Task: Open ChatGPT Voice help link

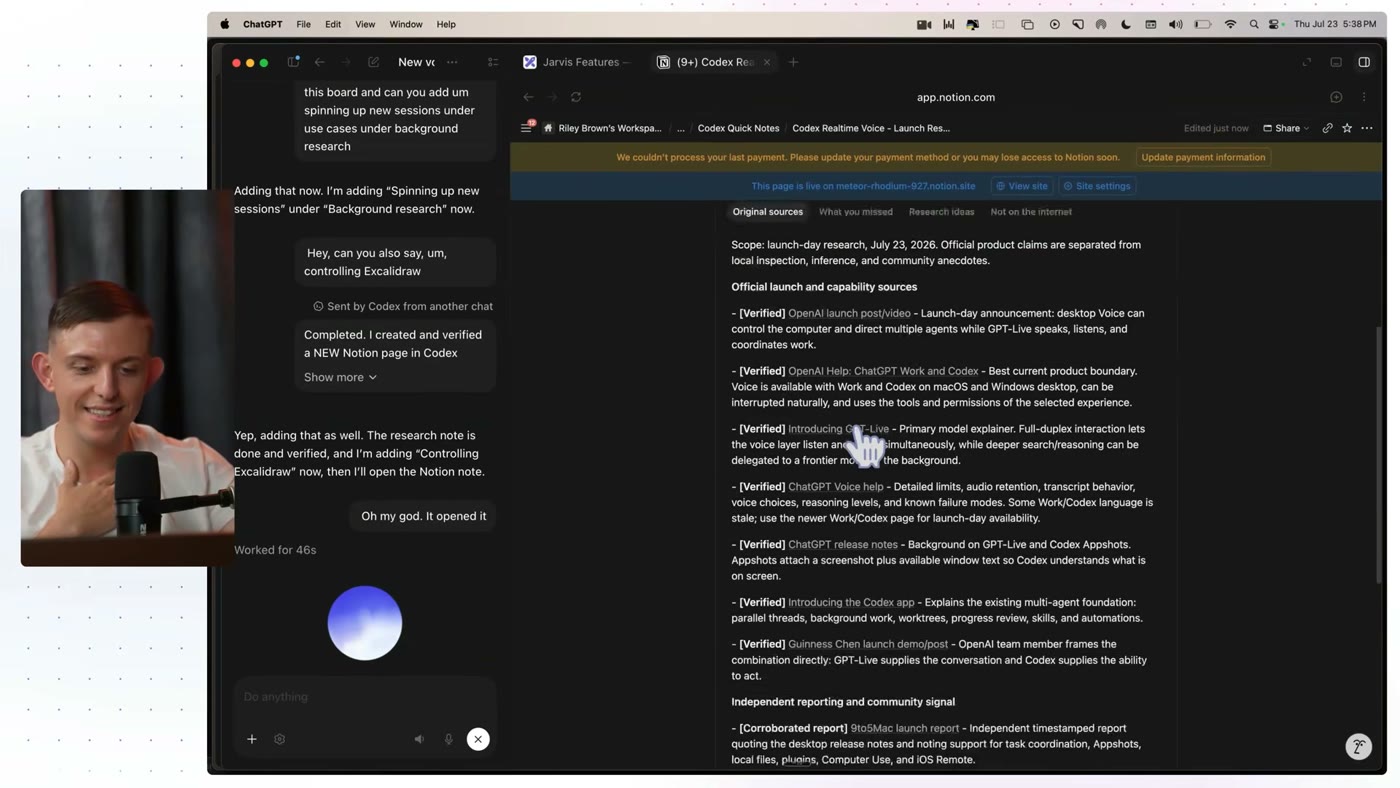Action: (x=836, y=487)
